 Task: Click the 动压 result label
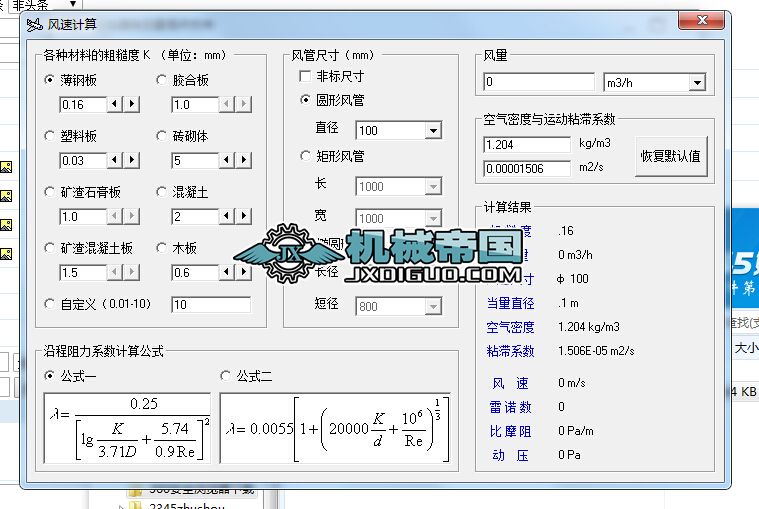coord(510,455)
